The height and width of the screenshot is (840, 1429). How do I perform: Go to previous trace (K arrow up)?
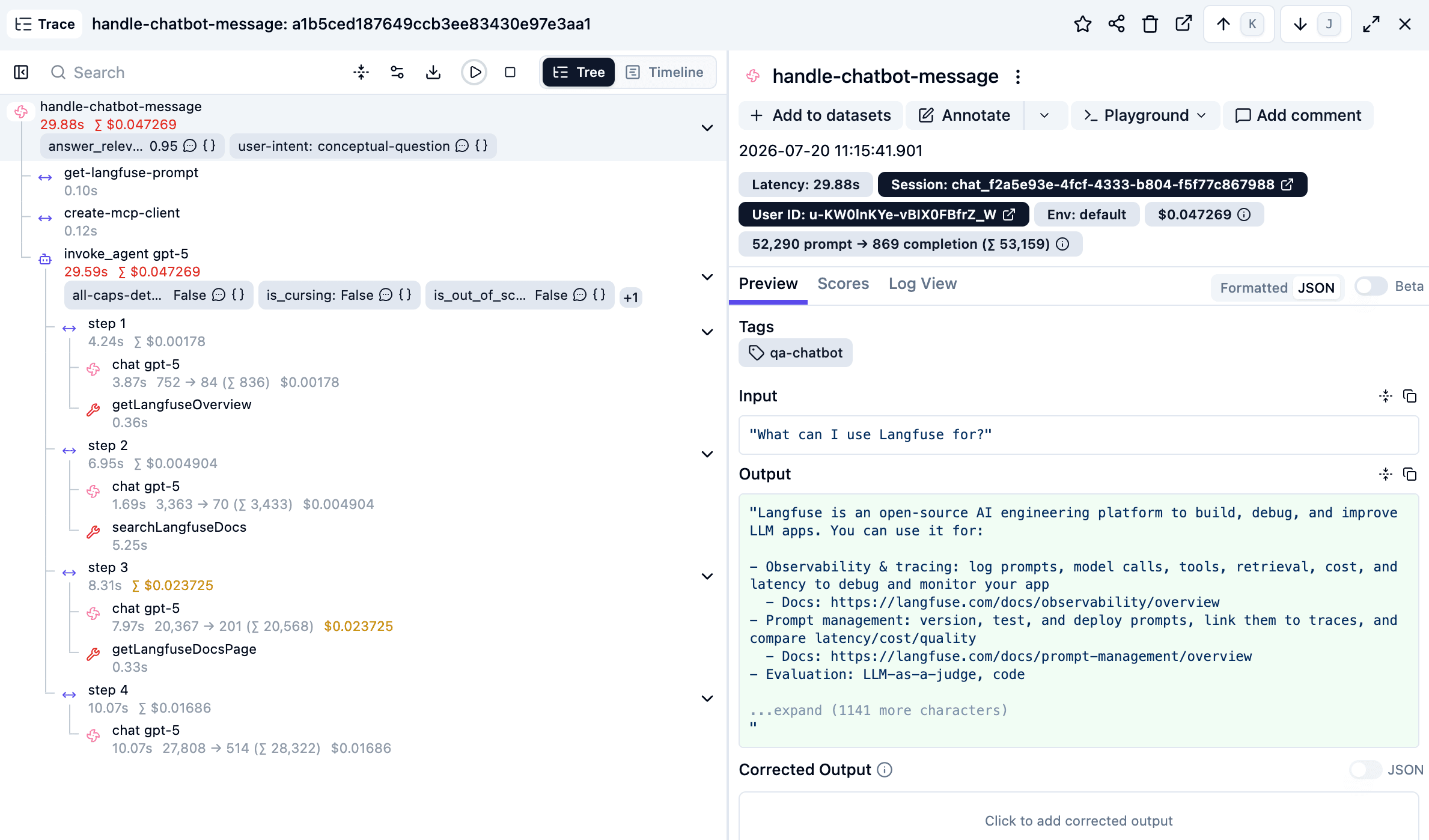[x=1239, y=24]
